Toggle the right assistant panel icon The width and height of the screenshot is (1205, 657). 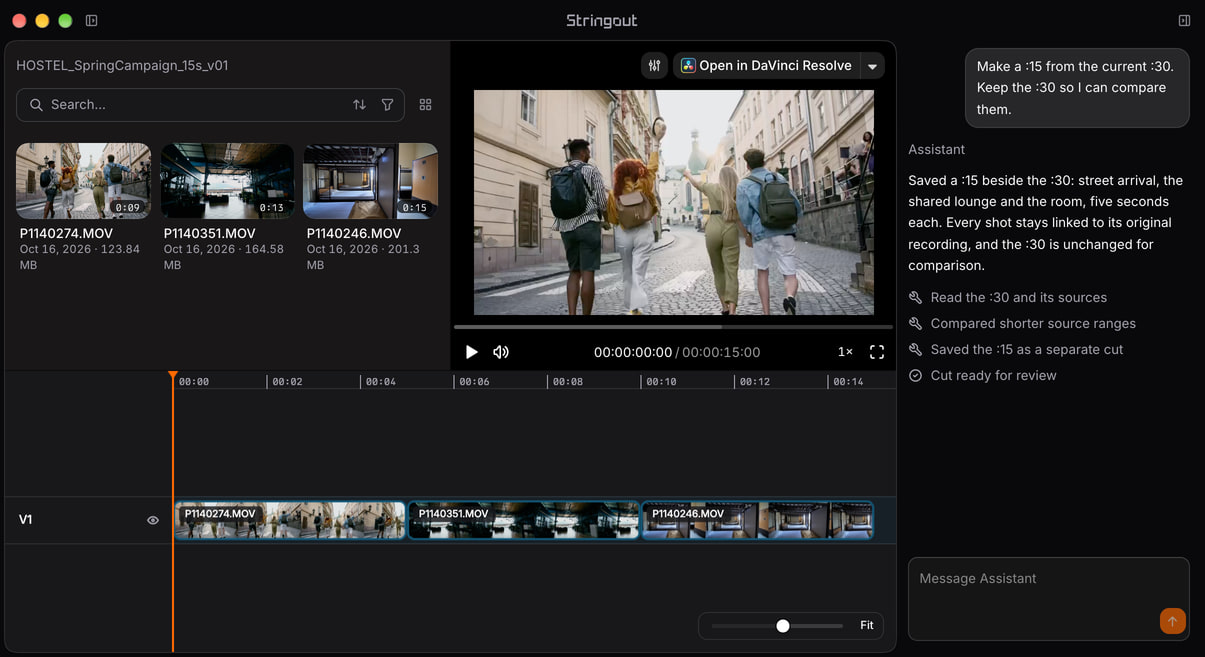pos(1184,20)
